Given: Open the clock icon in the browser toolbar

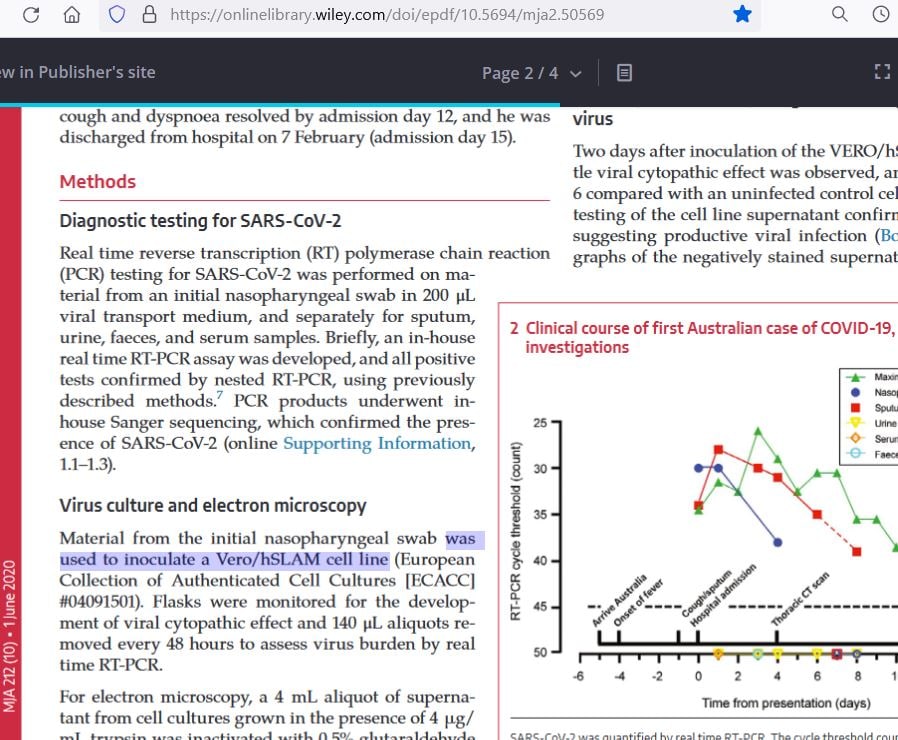Looking at the screenshot, I should click(x=881, y=14).
